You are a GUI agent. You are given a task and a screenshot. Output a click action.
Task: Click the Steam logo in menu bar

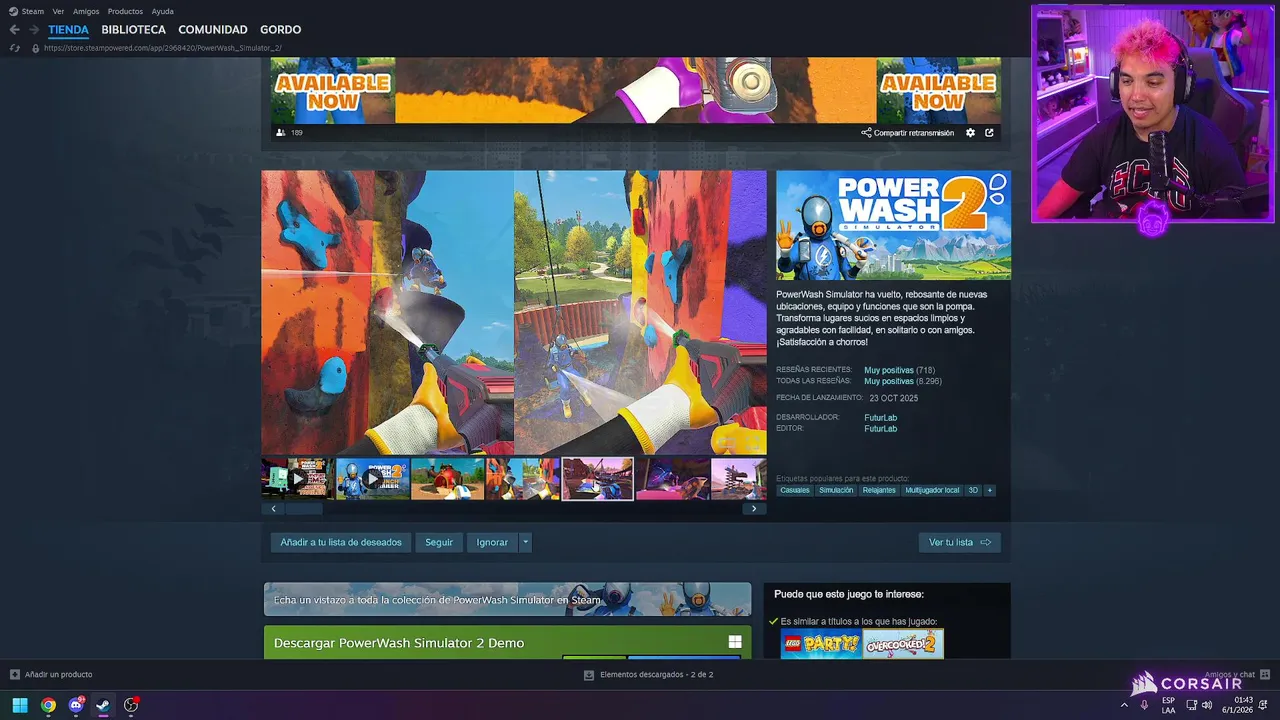[13, 11]
